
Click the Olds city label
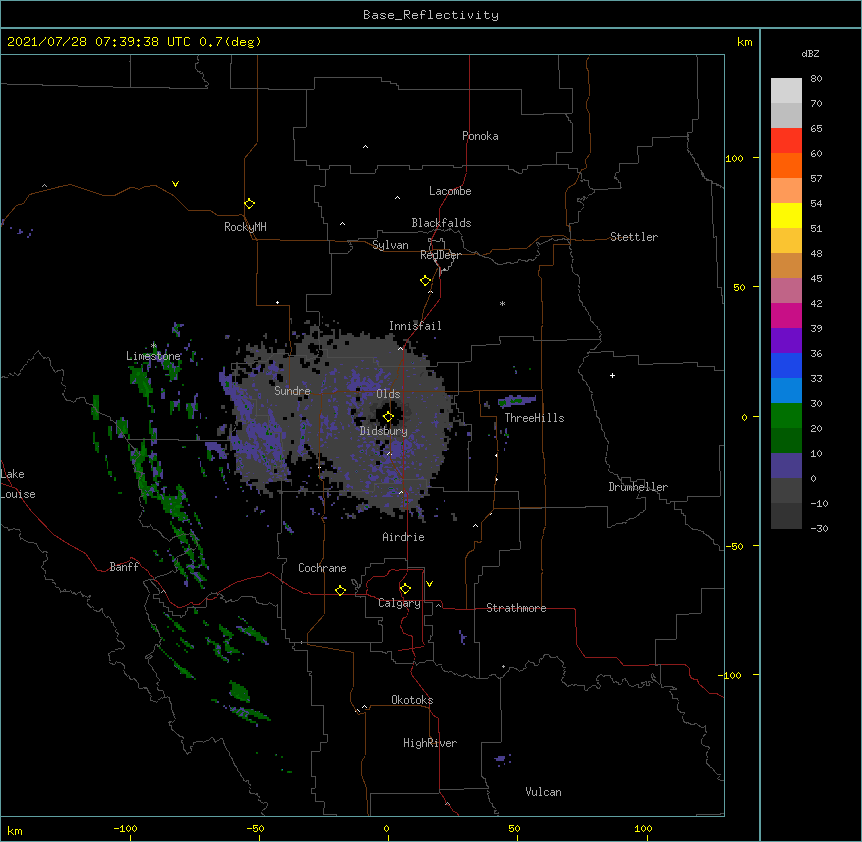point(388,394)
